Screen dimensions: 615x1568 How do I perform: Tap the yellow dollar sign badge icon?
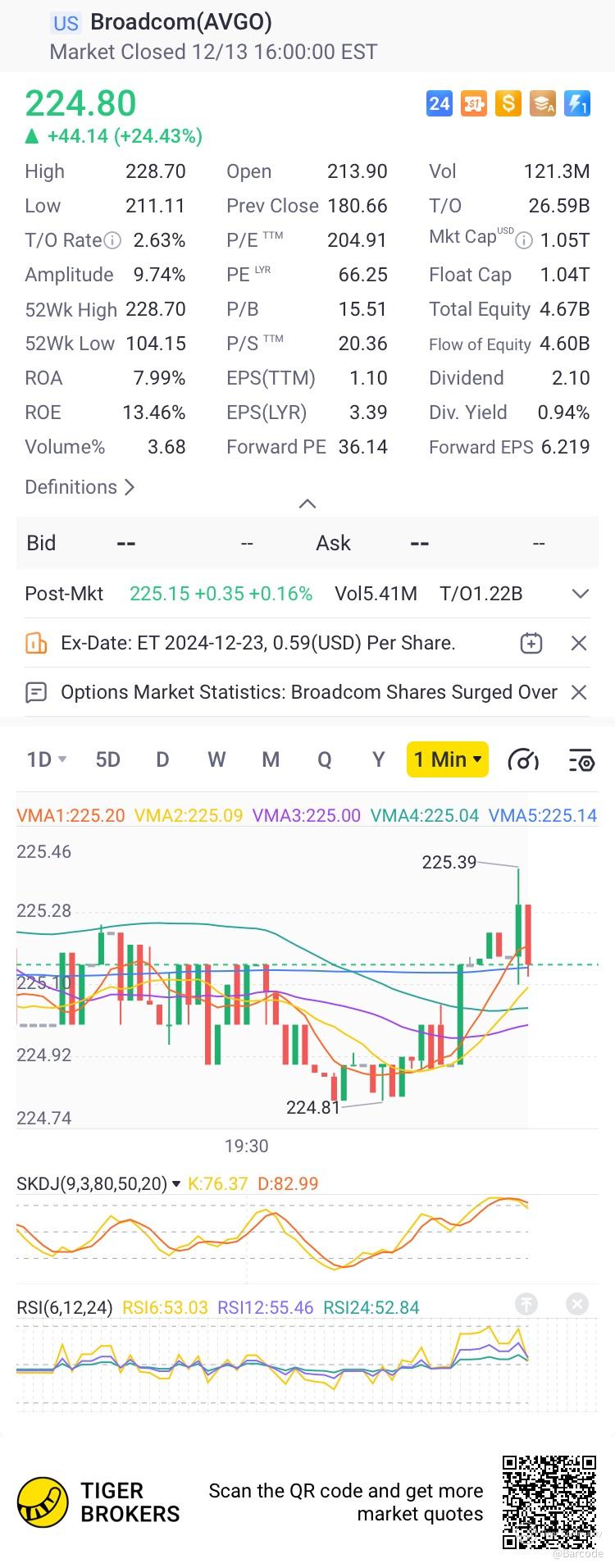[508, 103]
